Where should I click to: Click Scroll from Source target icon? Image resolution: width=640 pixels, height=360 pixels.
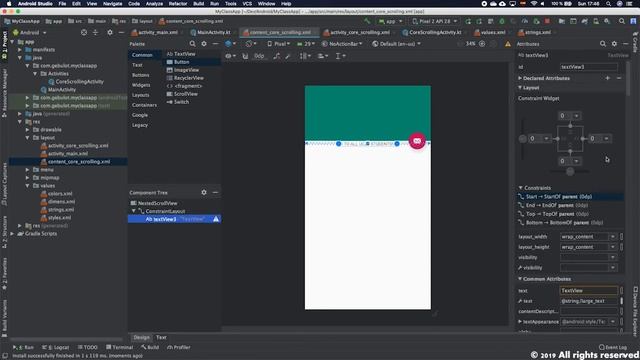[84, 32]
